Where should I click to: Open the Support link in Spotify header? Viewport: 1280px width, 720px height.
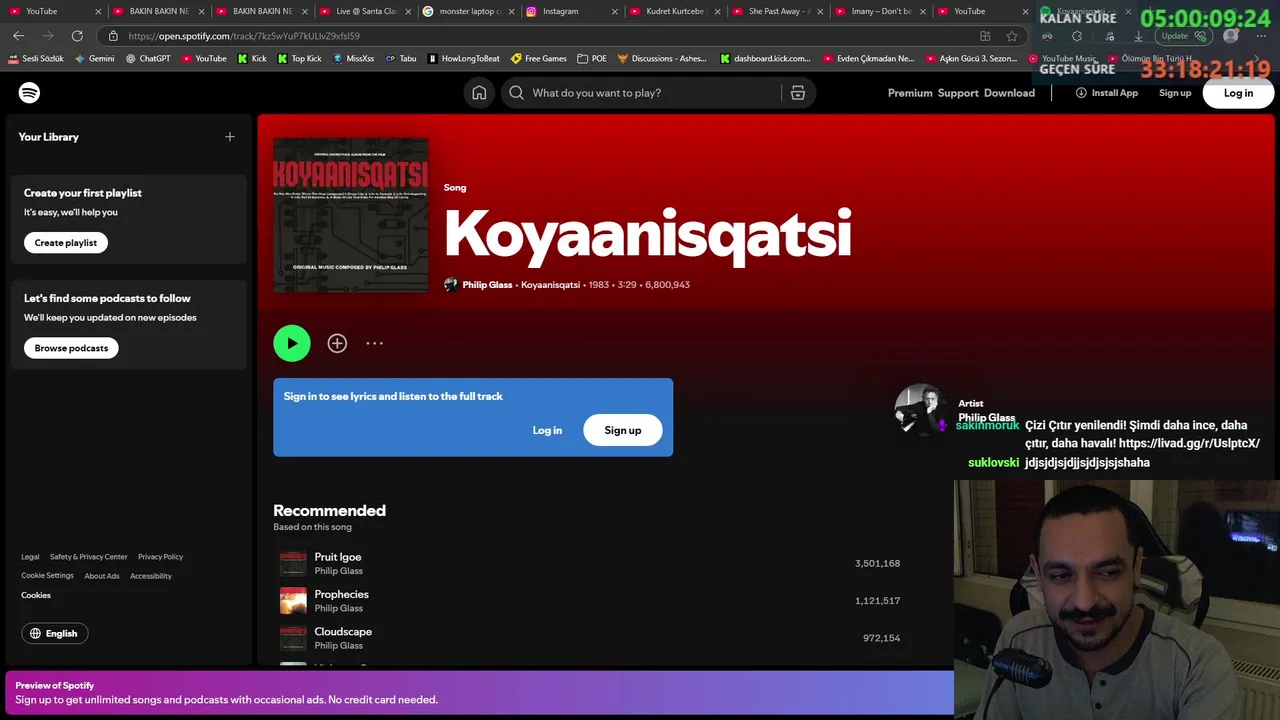958,93
